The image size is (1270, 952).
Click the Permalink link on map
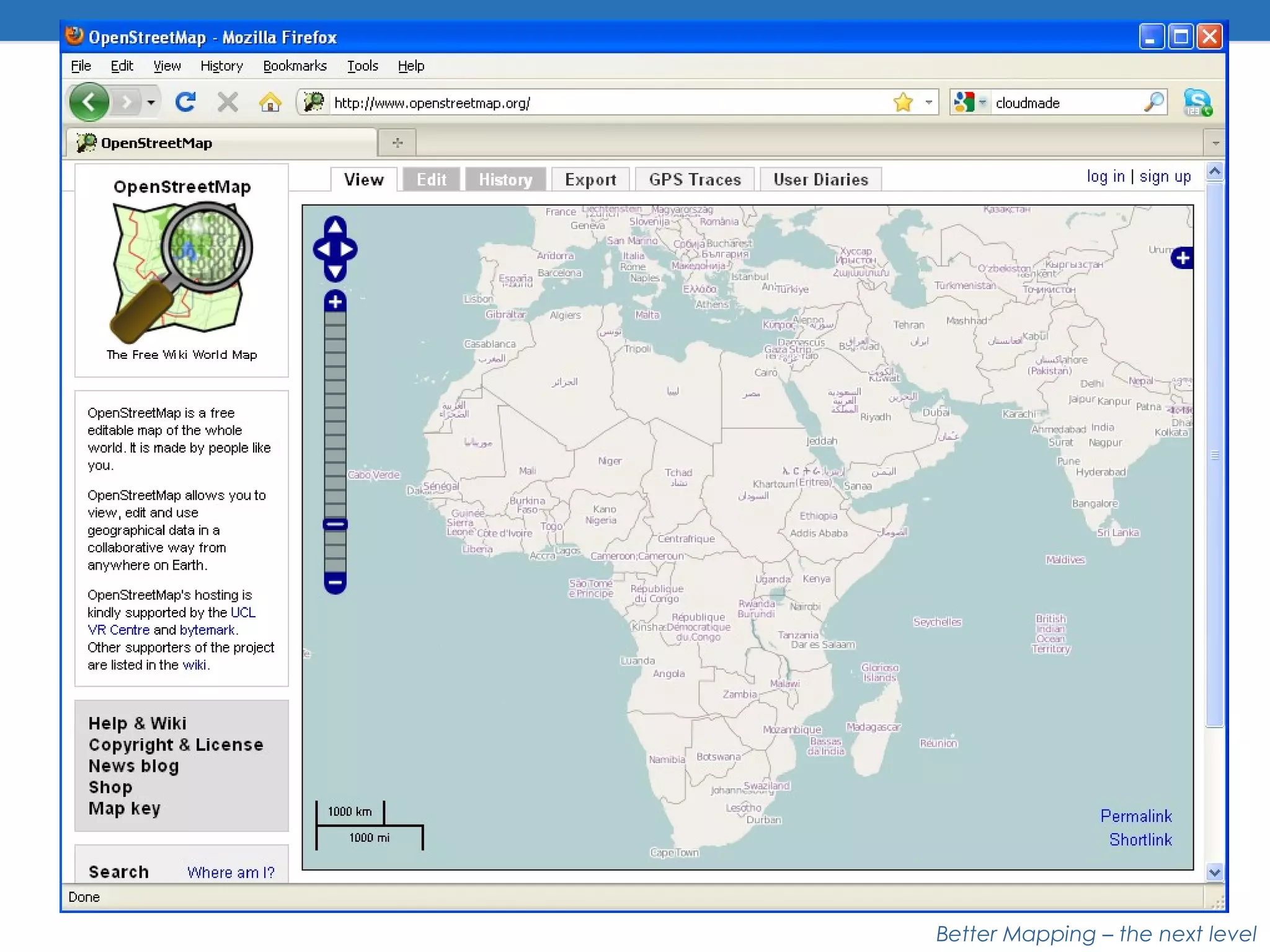click(1136, 816)
